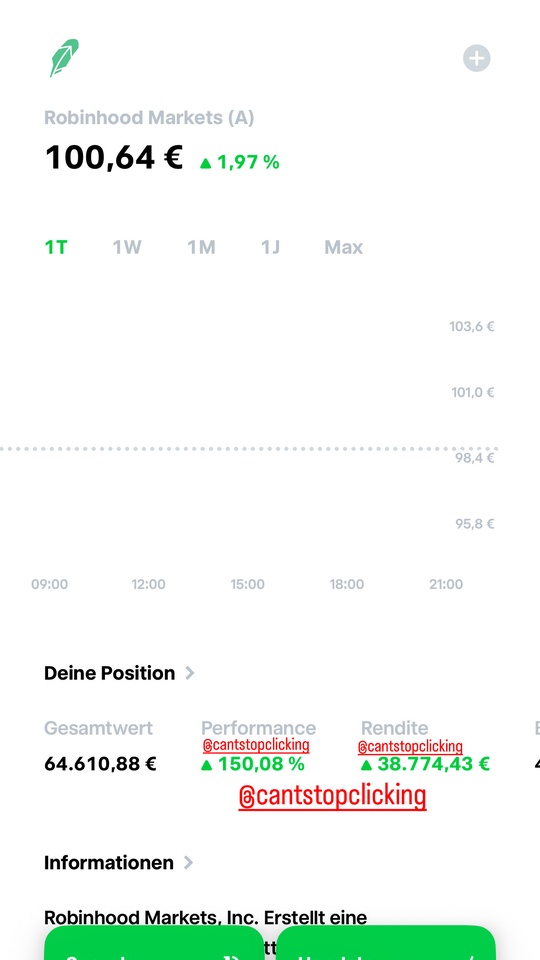Expand Informationen chevron arrow
This screenshot has width=540, height=960.
189,863
